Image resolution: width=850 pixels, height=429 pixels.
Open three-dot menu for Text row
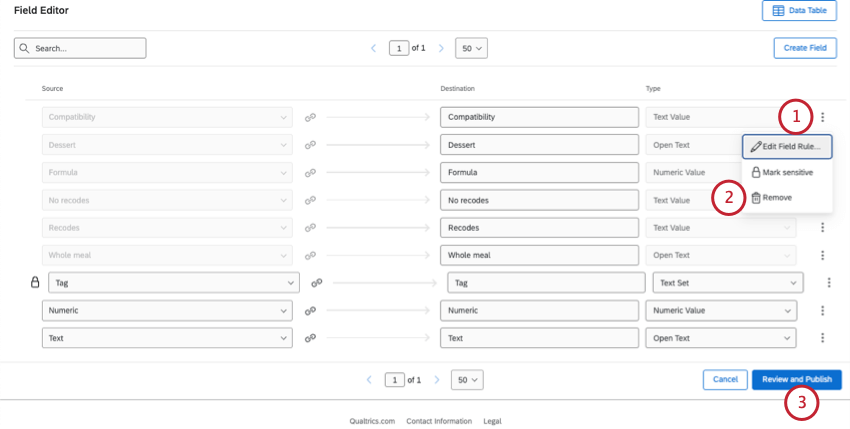(x=823, y=339)
